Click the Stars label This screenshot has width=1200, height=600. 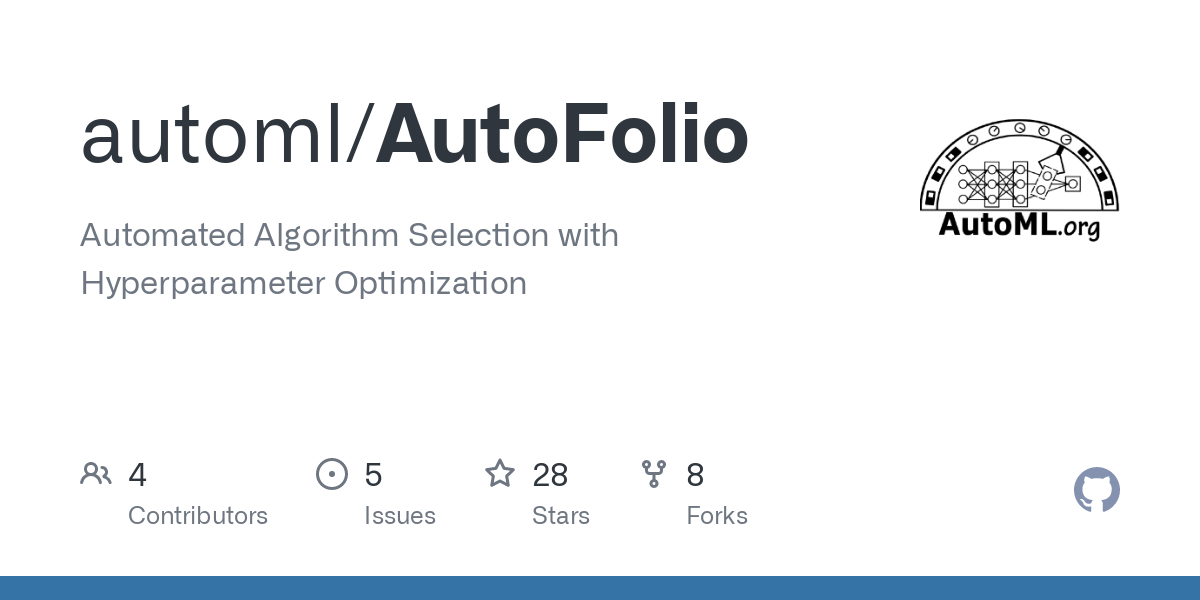pos(561,516)
